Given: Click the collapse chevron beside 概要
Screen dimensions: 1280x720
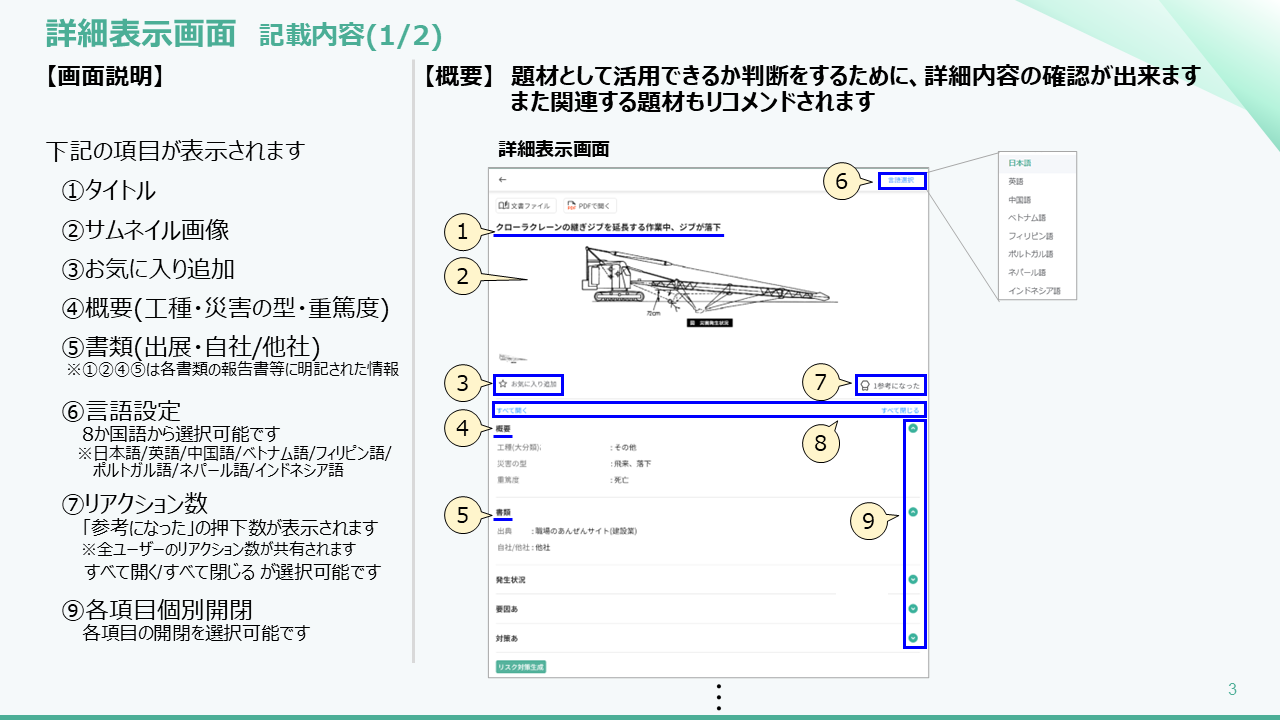Looking at the screenshot, I should click(x=913, y=428).
